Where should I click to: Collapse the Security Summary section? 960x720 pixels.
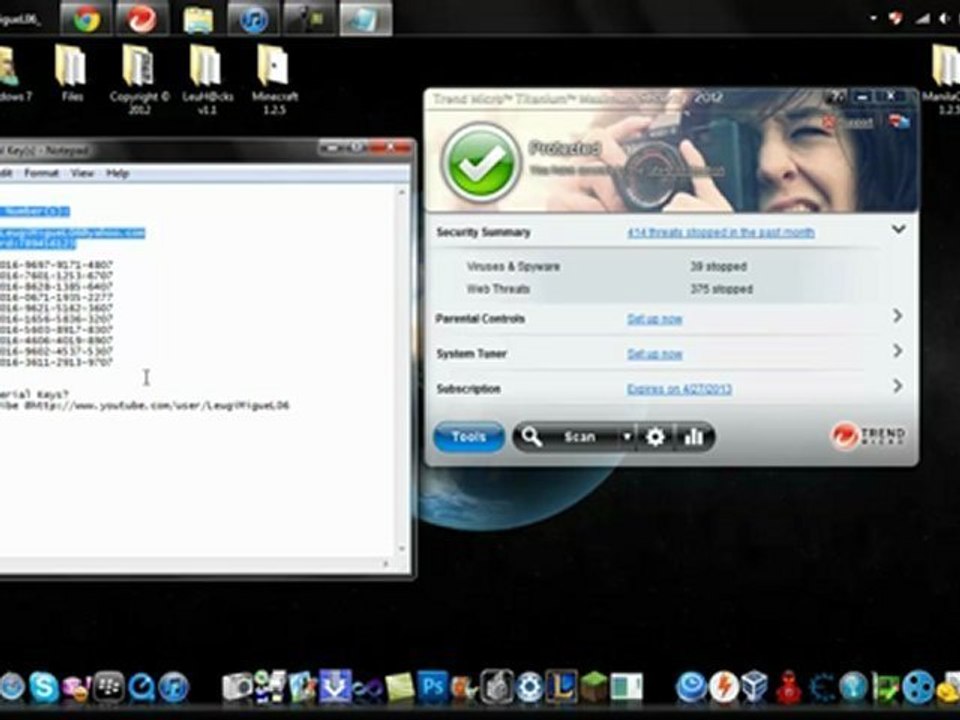[x=898, y=230]
